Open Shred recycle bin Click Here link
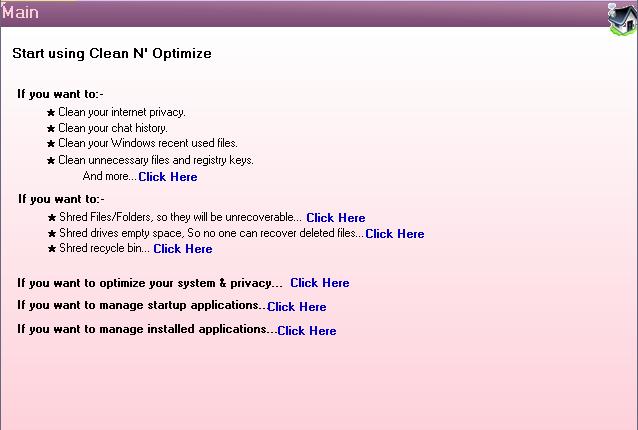Image resolution: width=638 pixels, height=430 pixels. click(183, 249)
